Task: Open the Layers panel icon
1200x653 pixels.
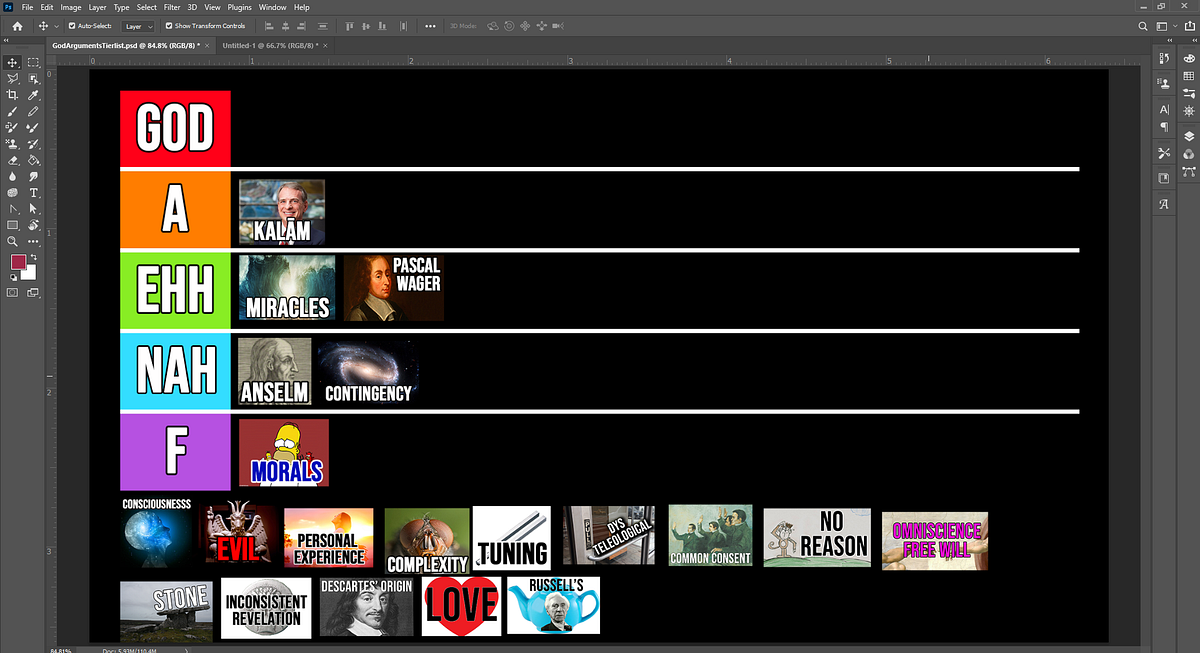Action: point(1189,136)
